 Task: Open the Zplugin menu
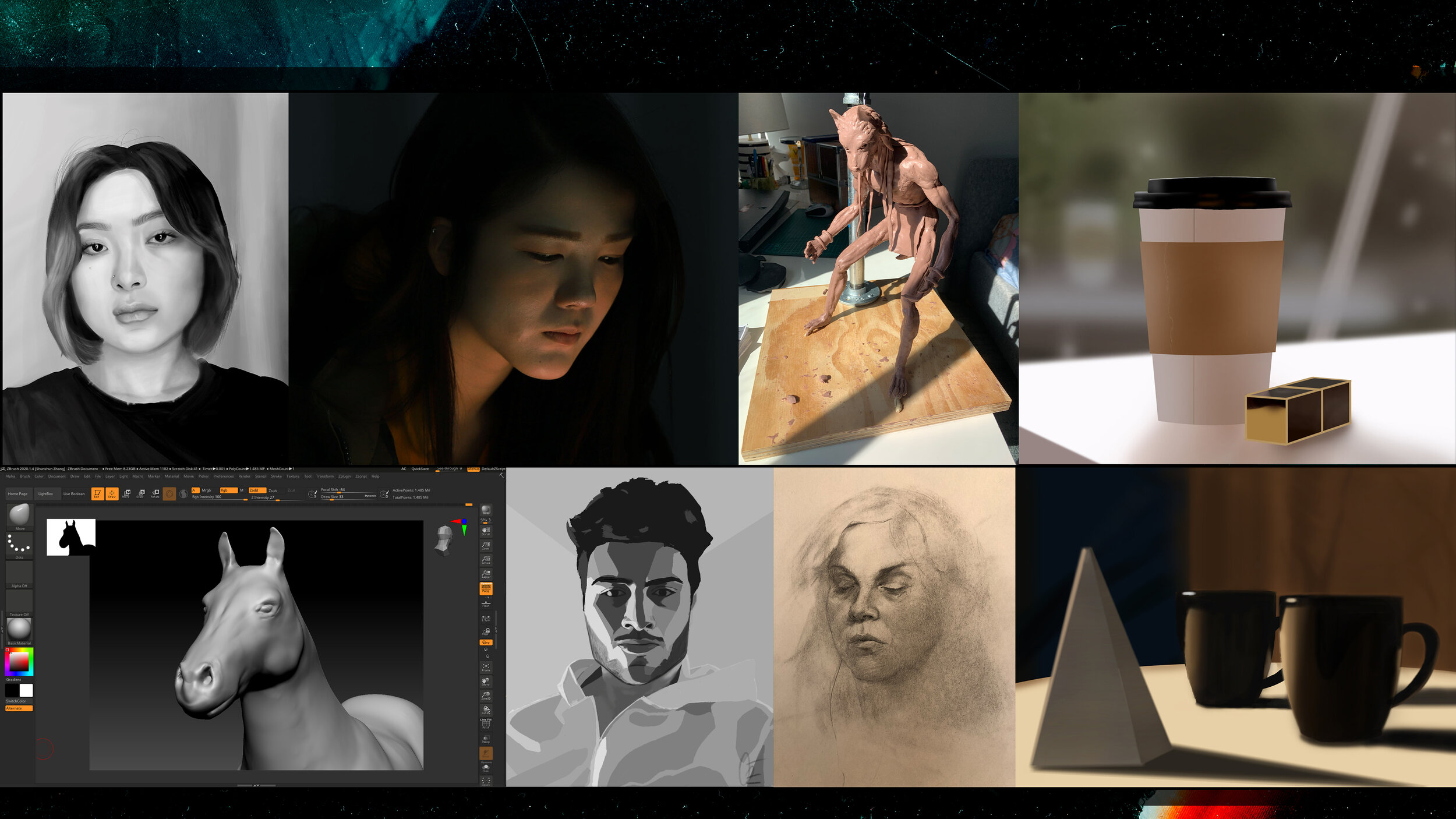[x=344, y=476]
